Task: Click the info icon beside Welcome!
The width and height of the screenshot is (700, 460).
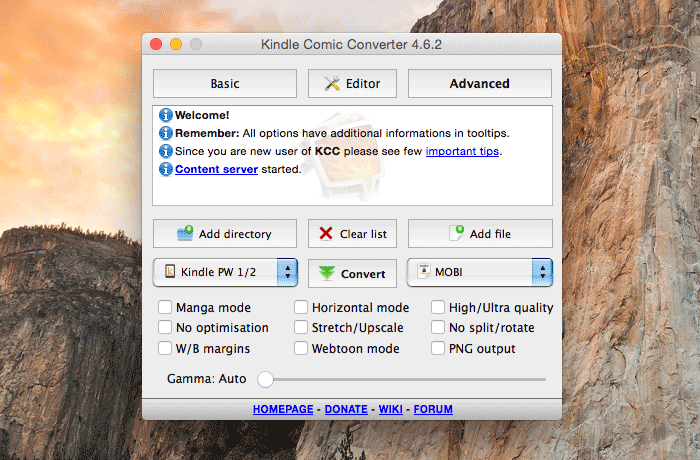Action: pyautogui.click(x=166, y=115)
